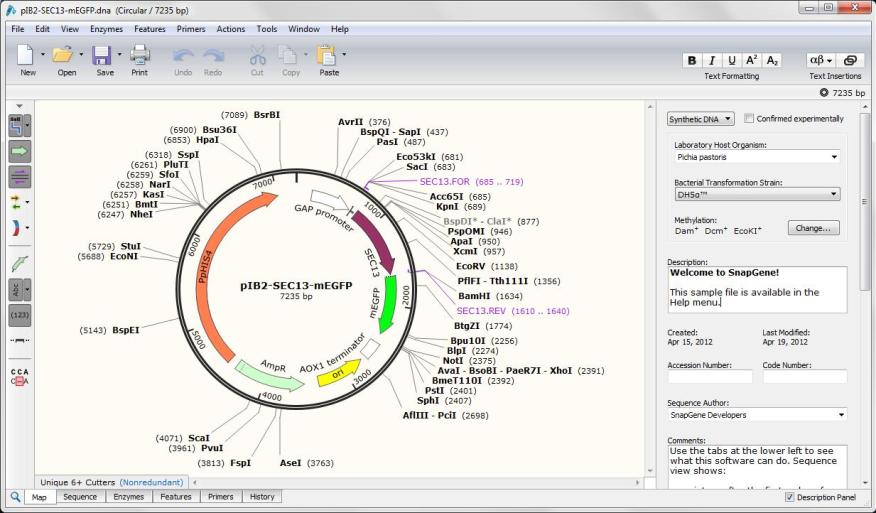The width and height of the screenshot is (876, 513).
Task: Click the Cut scissors icon
Action: pos(257,55)
